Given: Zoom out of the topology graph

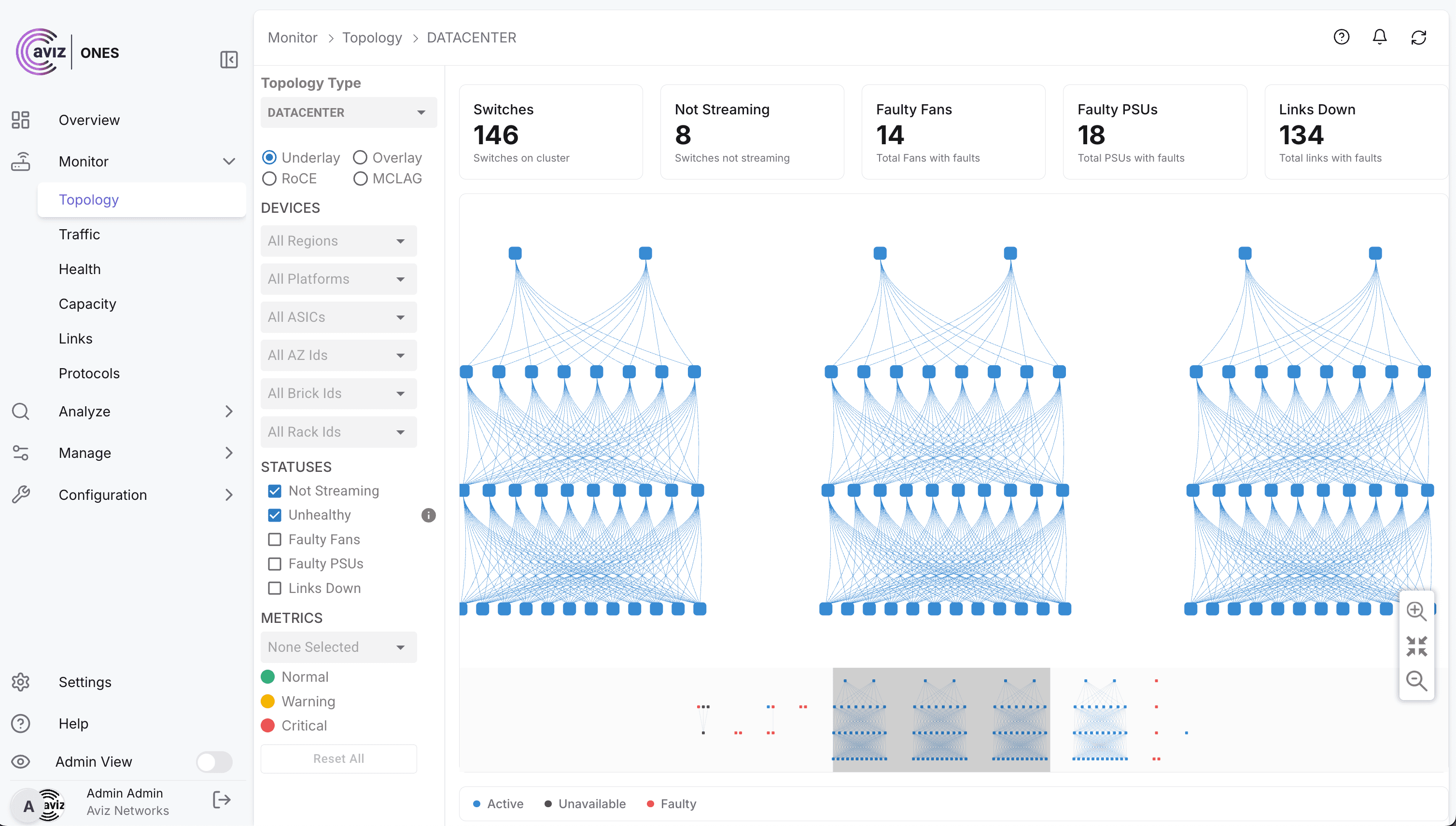Looking at the screenshot, I should (1416, 680).
